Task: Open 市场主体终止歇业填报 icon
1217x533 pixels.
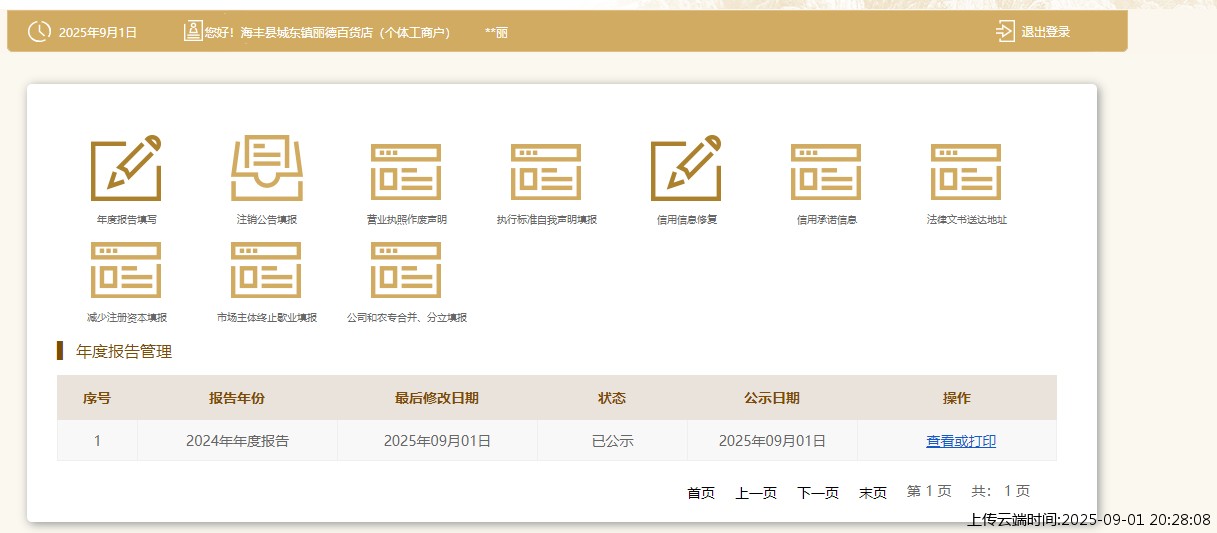Action: [266, 270]
